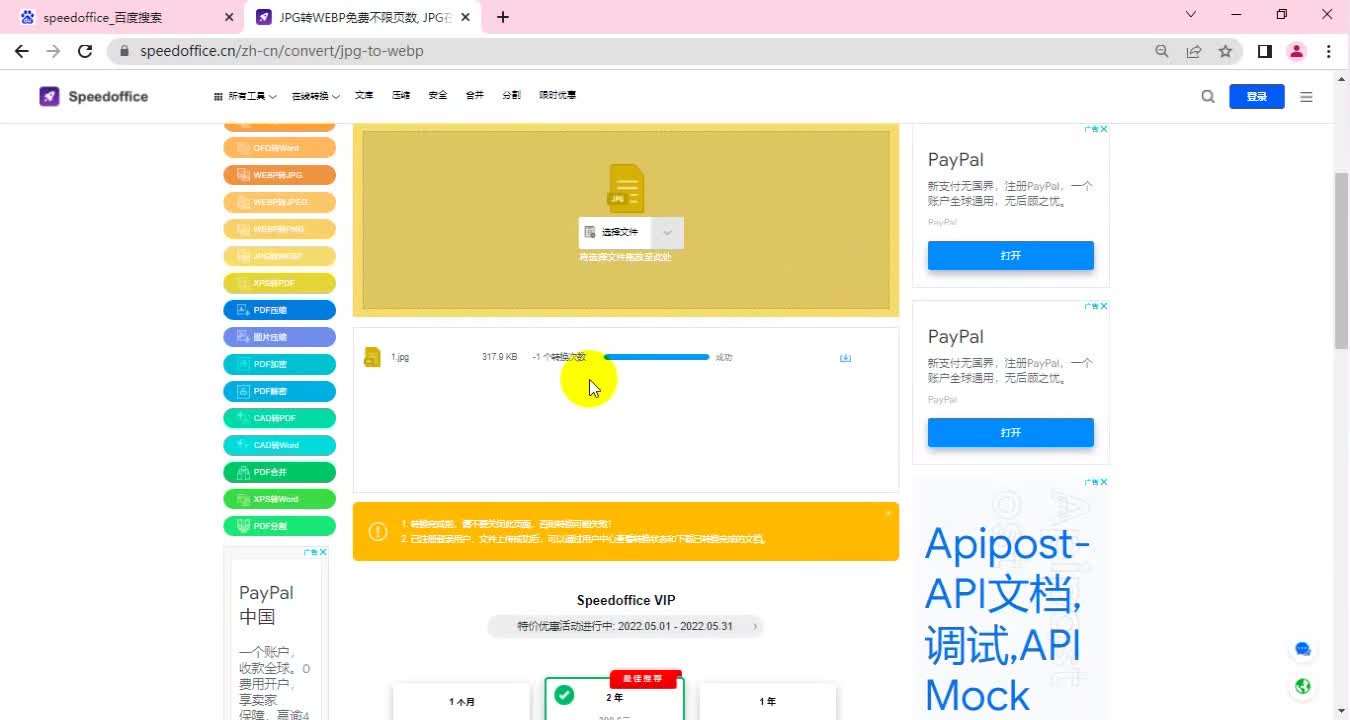Click the search magnifier icon
The width and height of the screenshot is (1350, 720).
[x=1207, y=96]
